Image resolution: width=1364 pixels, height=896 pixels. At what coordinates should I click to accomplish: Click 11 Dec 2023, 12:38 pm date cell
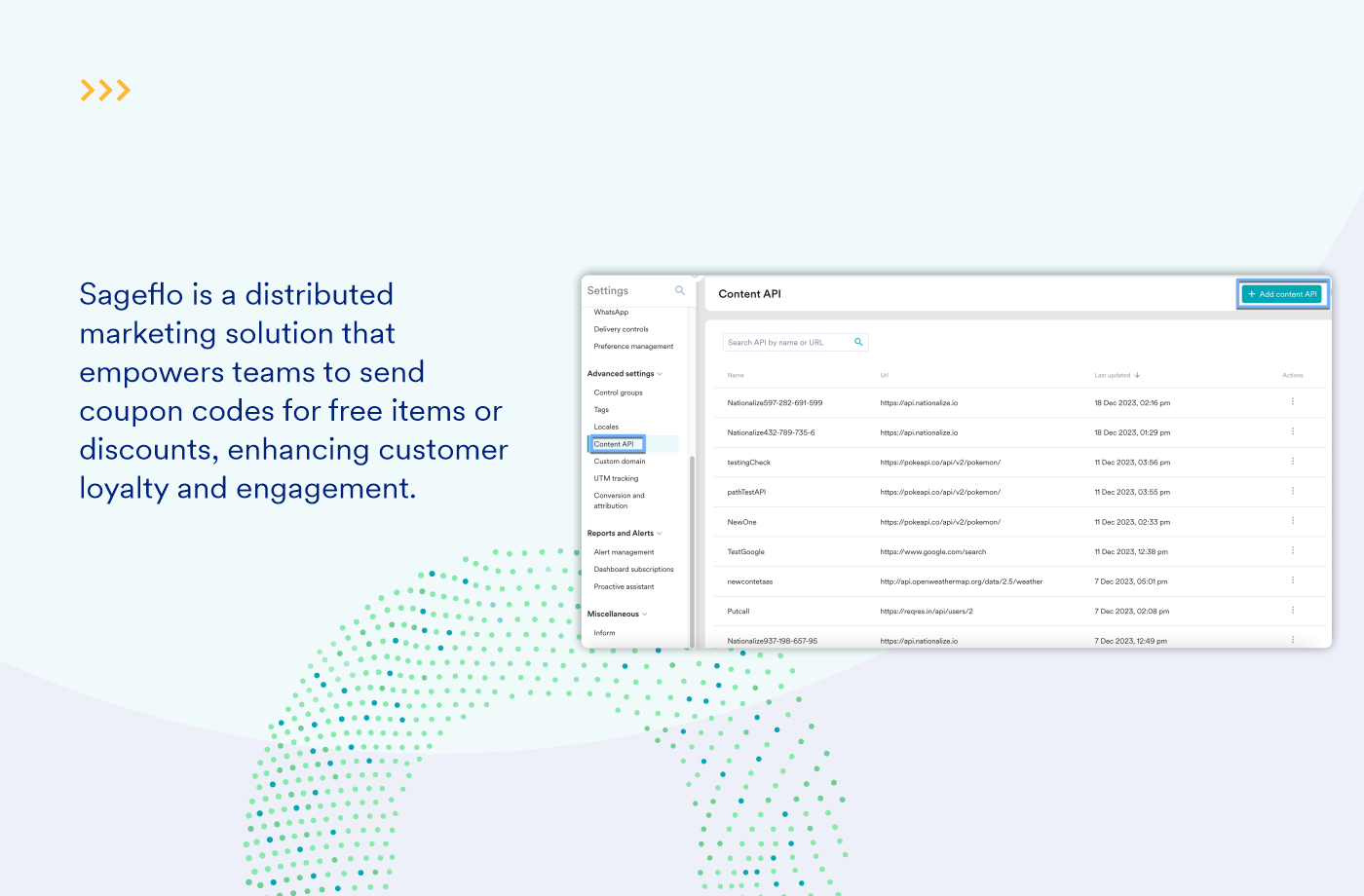(1131, 552)
